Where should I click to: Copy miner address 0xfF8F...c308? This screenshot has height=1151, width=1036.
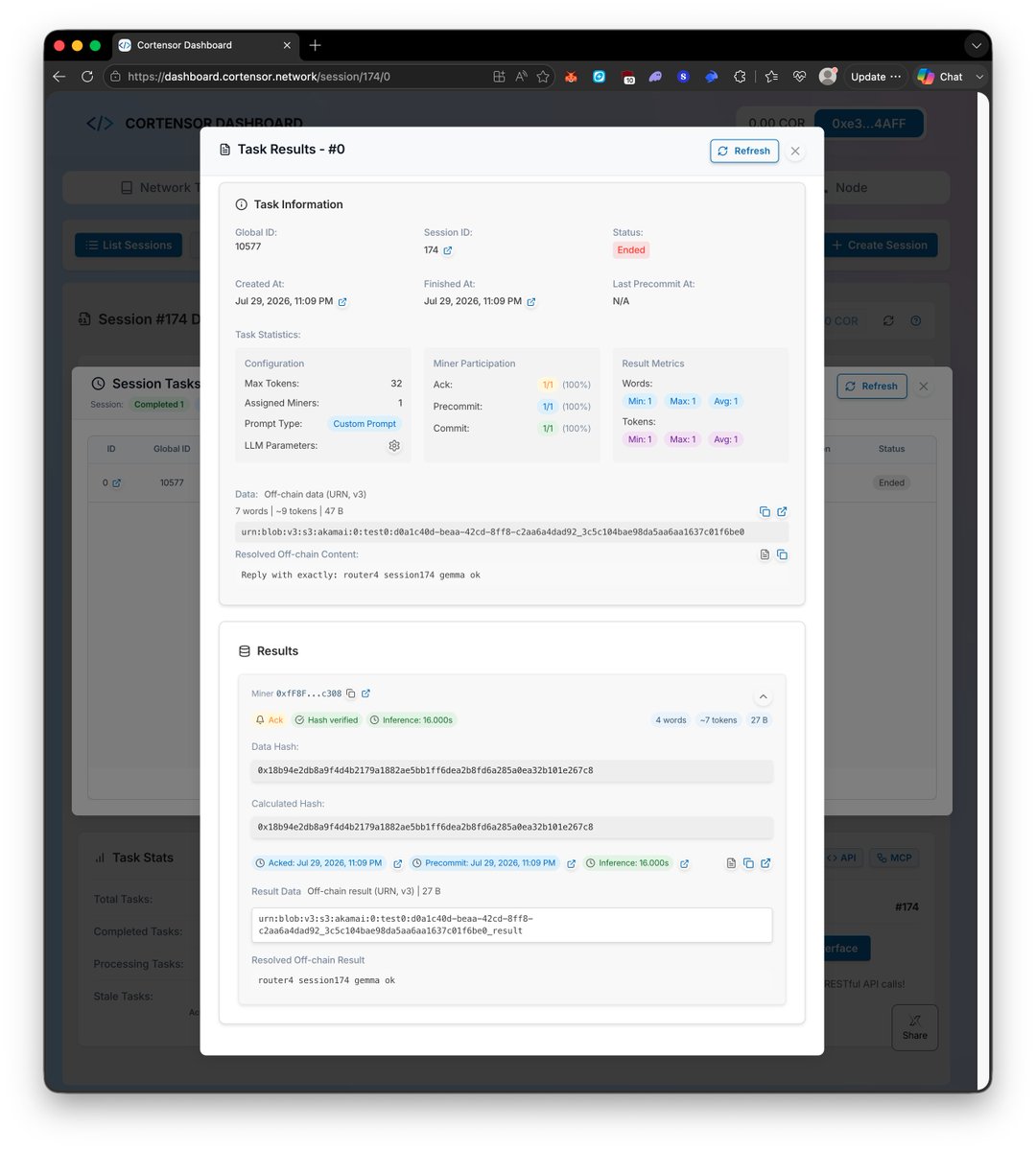351,693
